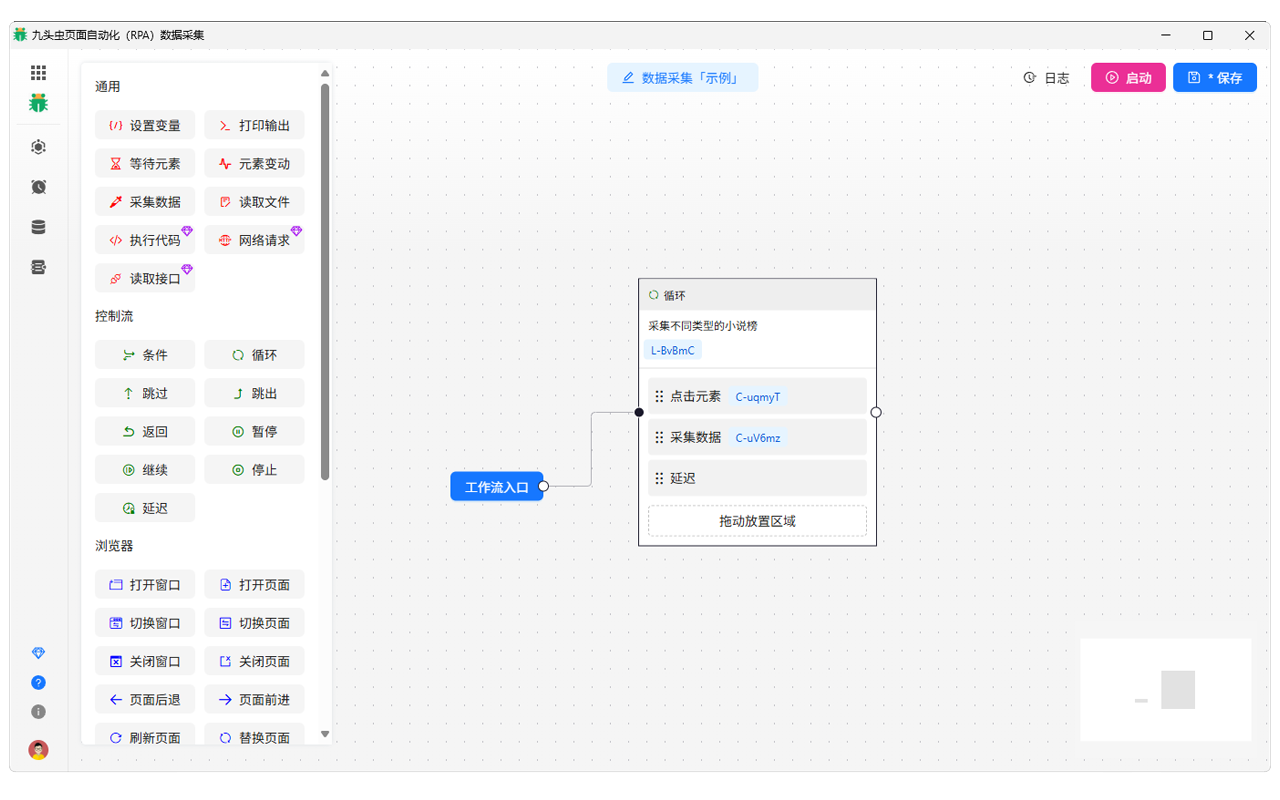This screenshot has height=800, width=1280.
Task: Open the info icon in sidebar
Action: click(x=38, y=712)
